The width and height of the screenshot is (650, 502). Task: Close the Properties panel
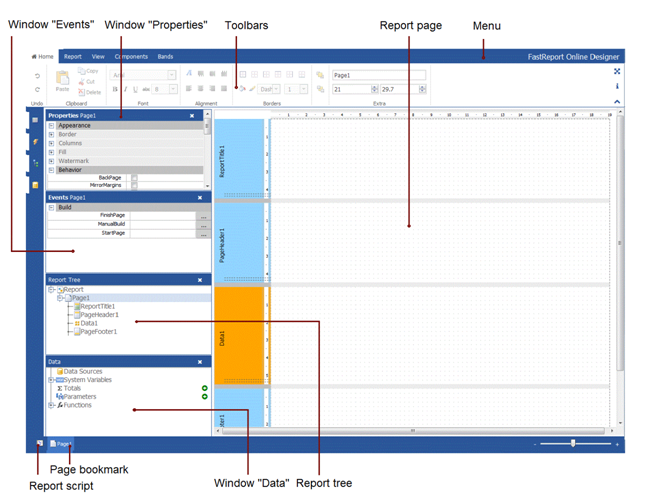click(x=192, y=116)
